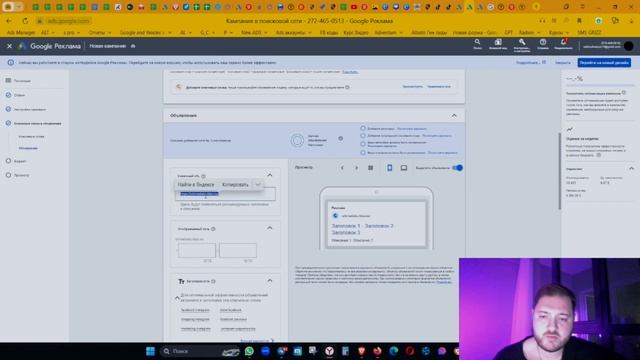Select desktop device preview icon
The width and height of the screenshot is (640, 360).
(x=404, y=168)
